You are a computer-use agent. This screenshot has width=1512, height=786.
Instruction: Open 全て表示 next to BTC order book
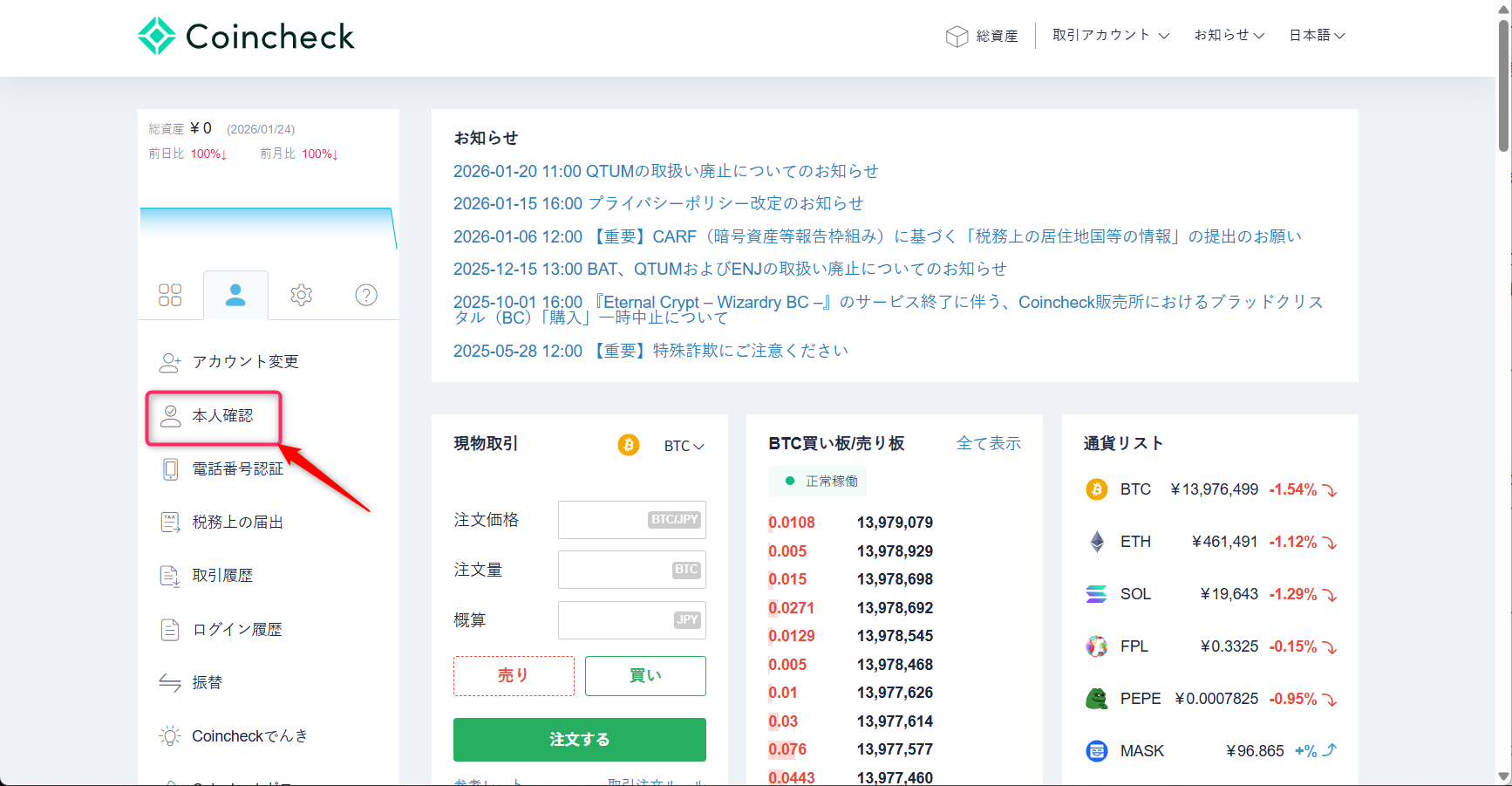coord(989,443)
